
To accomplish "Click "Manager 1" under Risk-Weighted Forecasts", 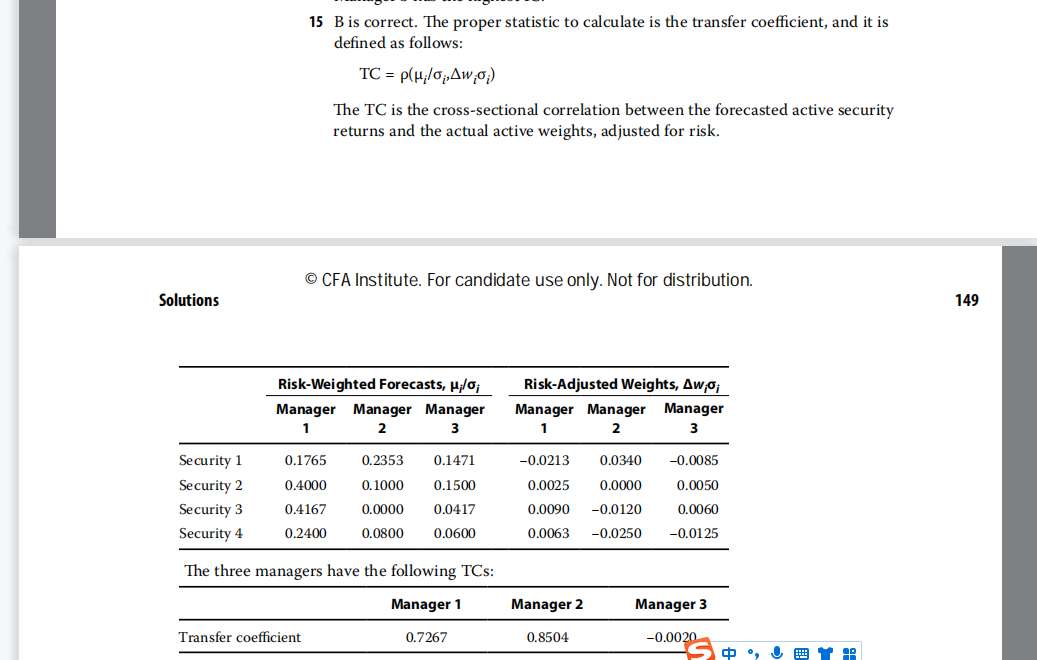I will tap(306, 419).
